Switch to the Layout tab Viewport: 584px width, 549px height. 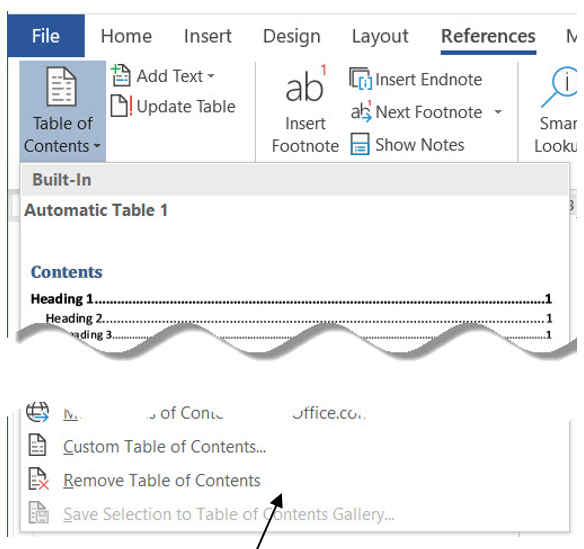[380, 36]
